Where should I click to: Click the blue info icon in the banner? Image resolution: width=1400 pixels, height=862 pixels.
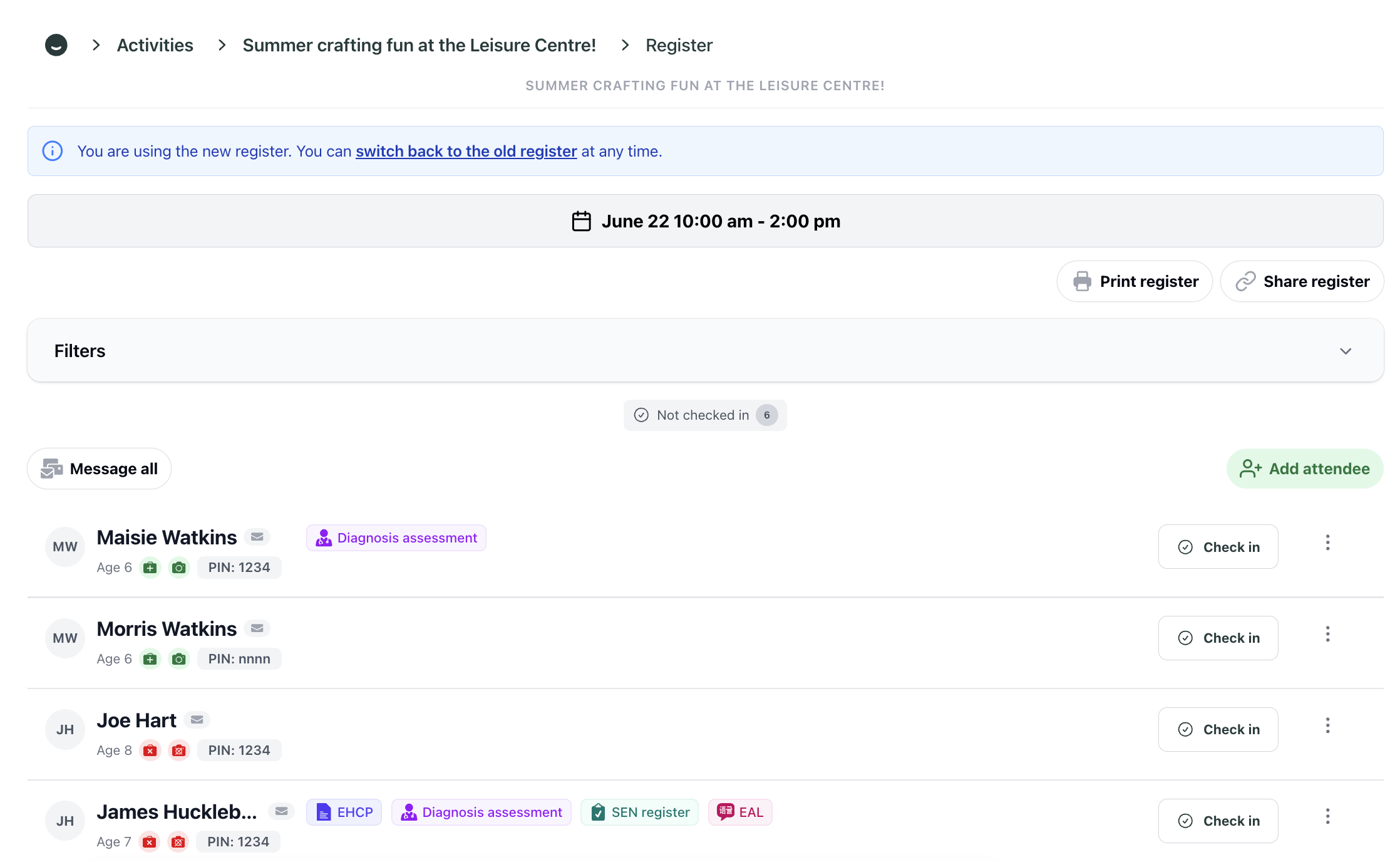(53, 151)
